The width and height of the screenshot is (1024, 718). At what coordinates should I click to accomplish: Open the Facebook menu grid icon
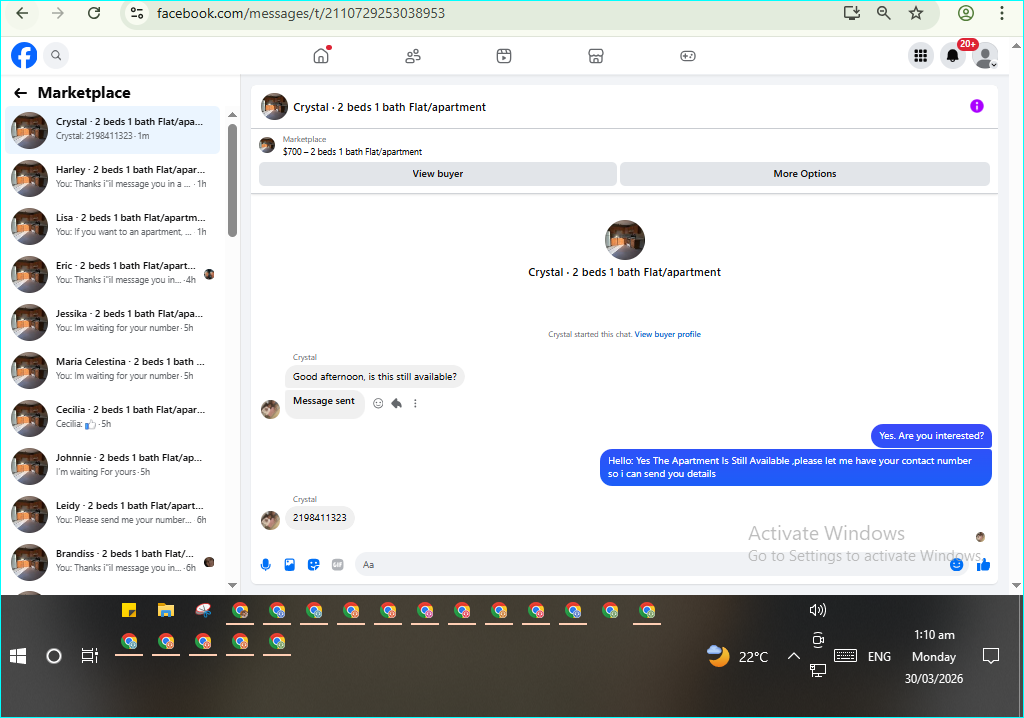pos(921,56)
